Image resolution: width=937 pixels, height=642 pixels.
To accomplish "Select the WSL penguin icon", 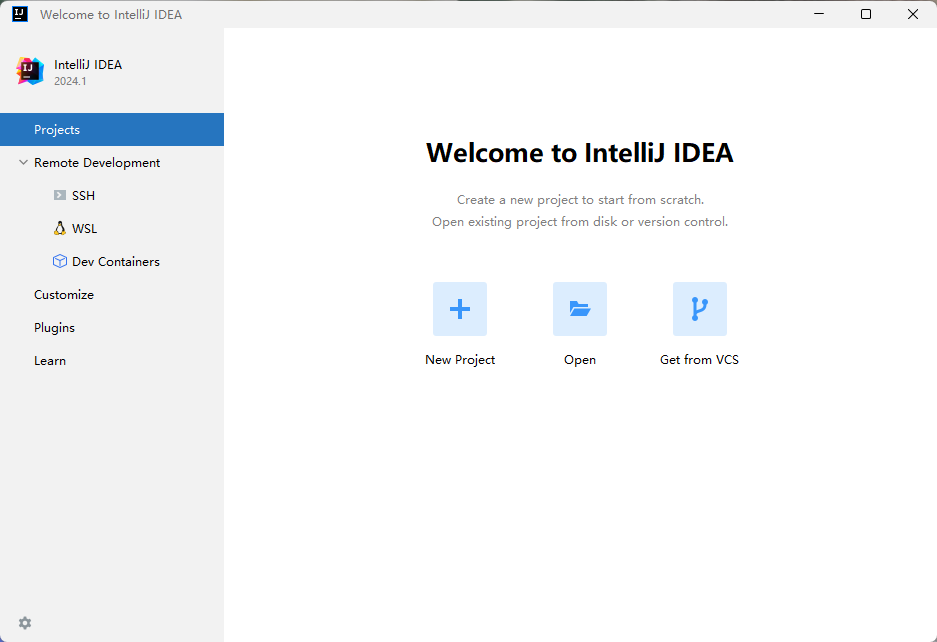I will [x=57, y=228].
